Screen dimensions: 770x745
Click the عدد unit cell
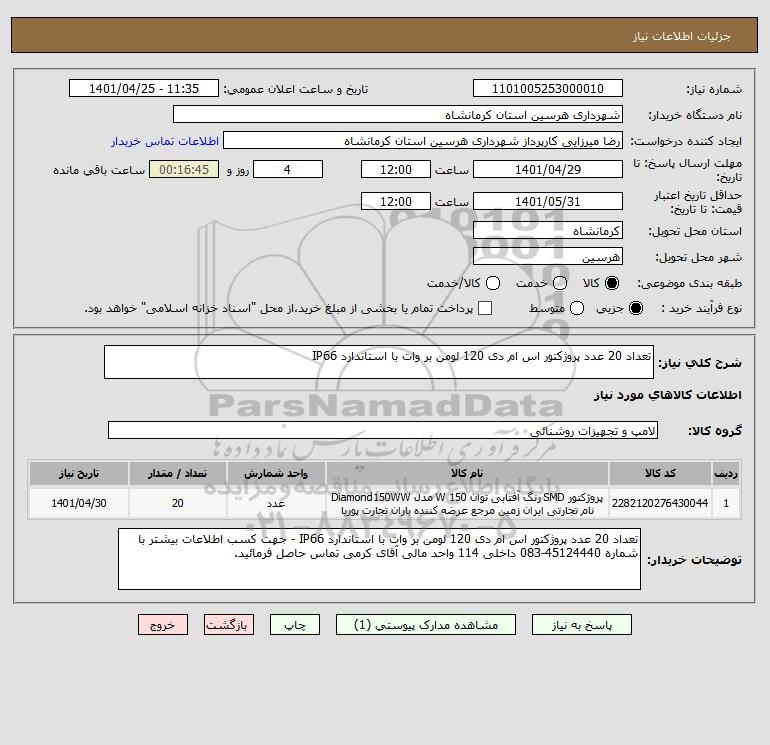(x=276, y=503)
